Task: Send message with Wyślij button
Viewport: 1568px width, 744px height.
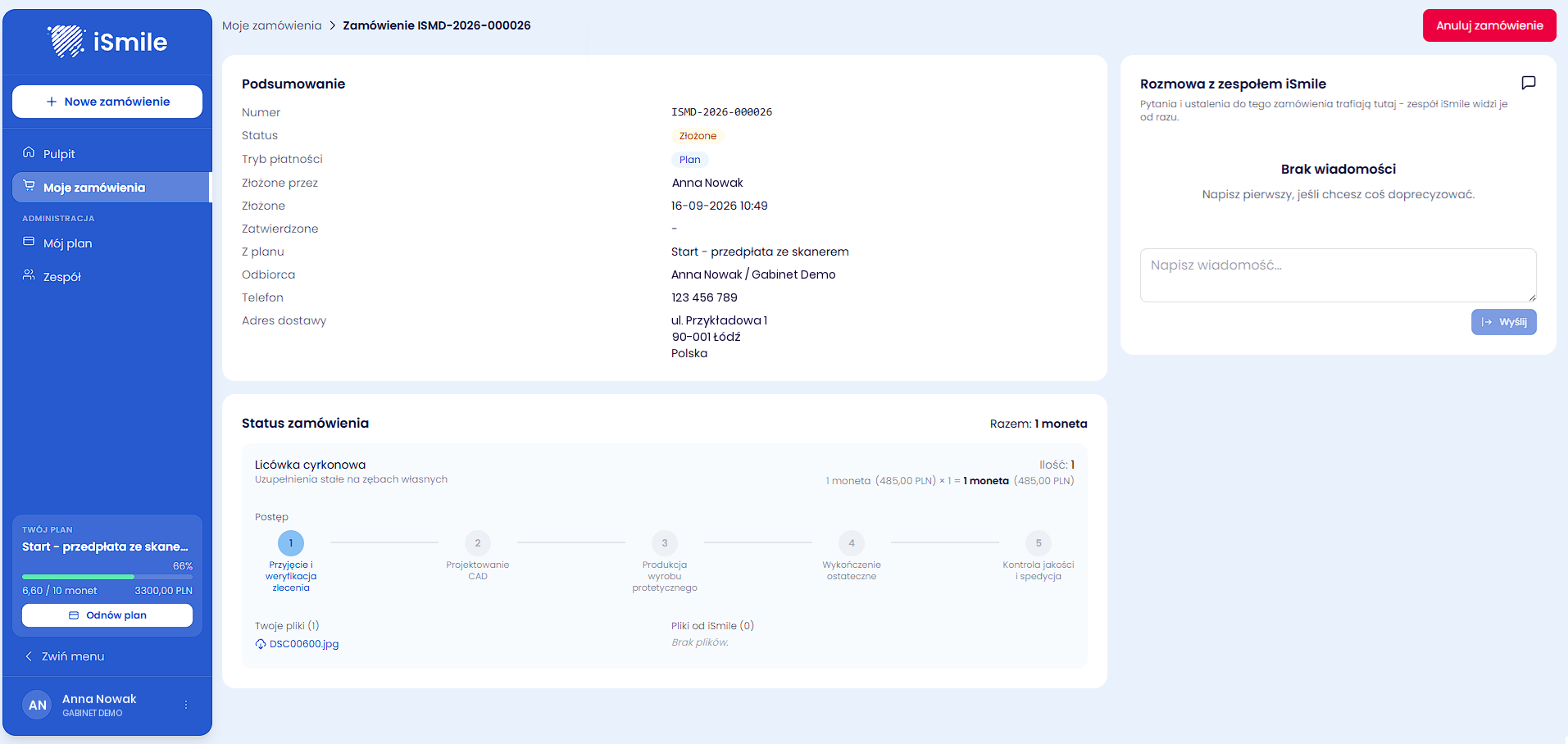Action: [1503, 322]
